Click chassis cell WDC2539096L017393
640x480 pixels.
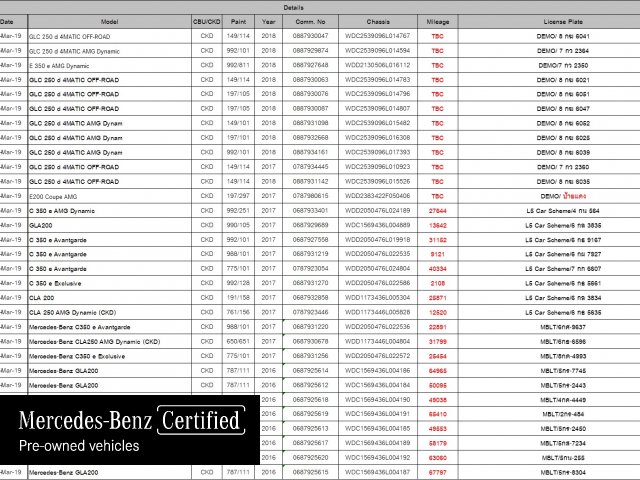tap(378, 152)
